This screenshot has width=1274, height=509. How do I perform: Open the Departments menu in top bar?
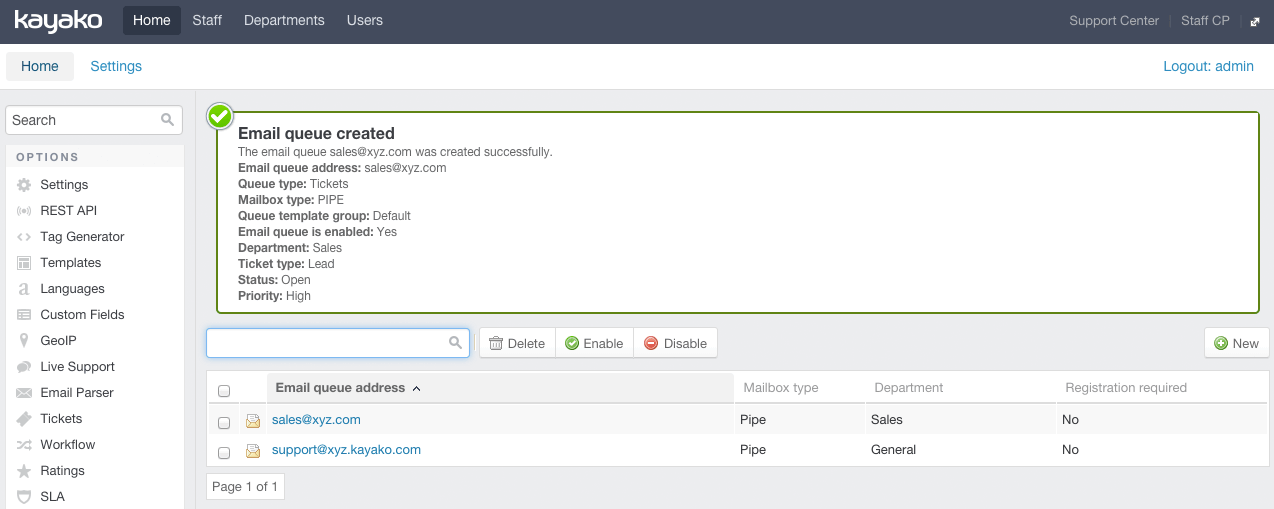(x=284, y=20)
